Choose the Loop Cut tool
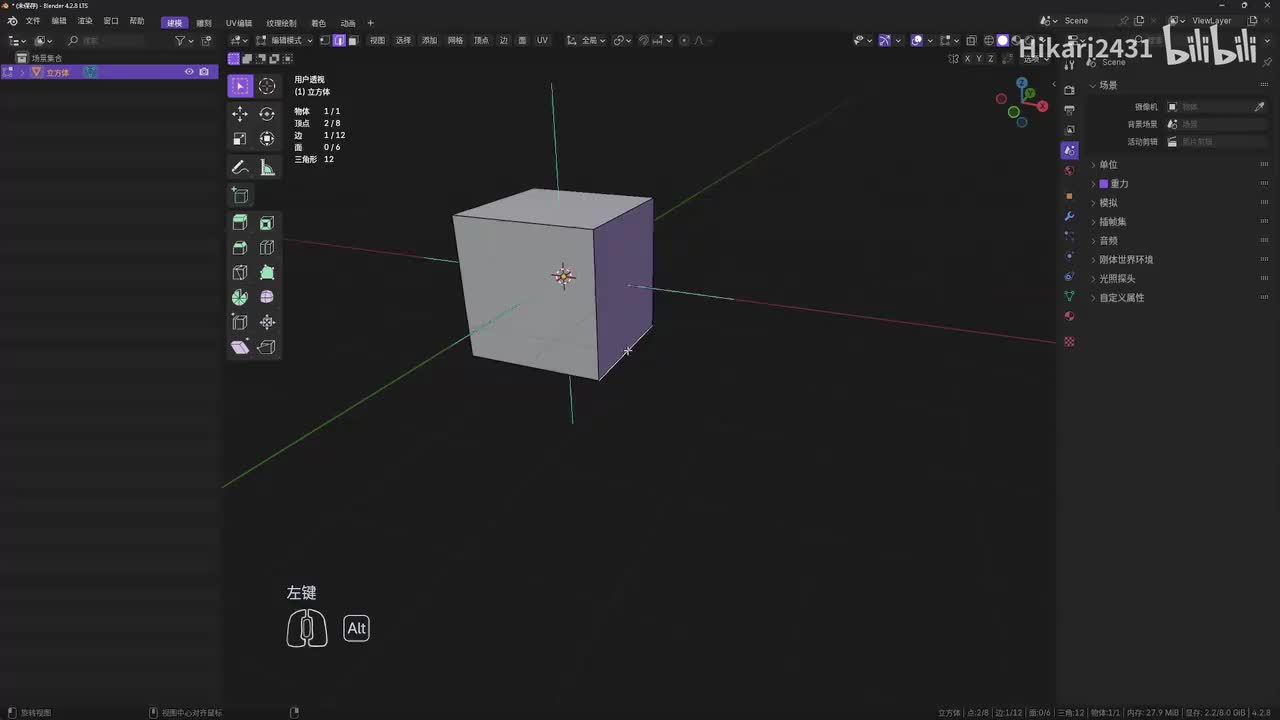This screenshot has width=1280, height=720. pos(267,248)
